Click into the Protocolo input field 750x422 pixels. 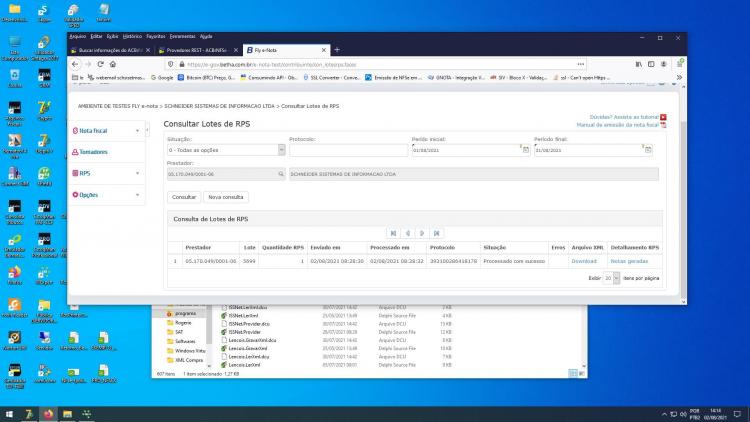pyautogui.click(x=348, y=150)
